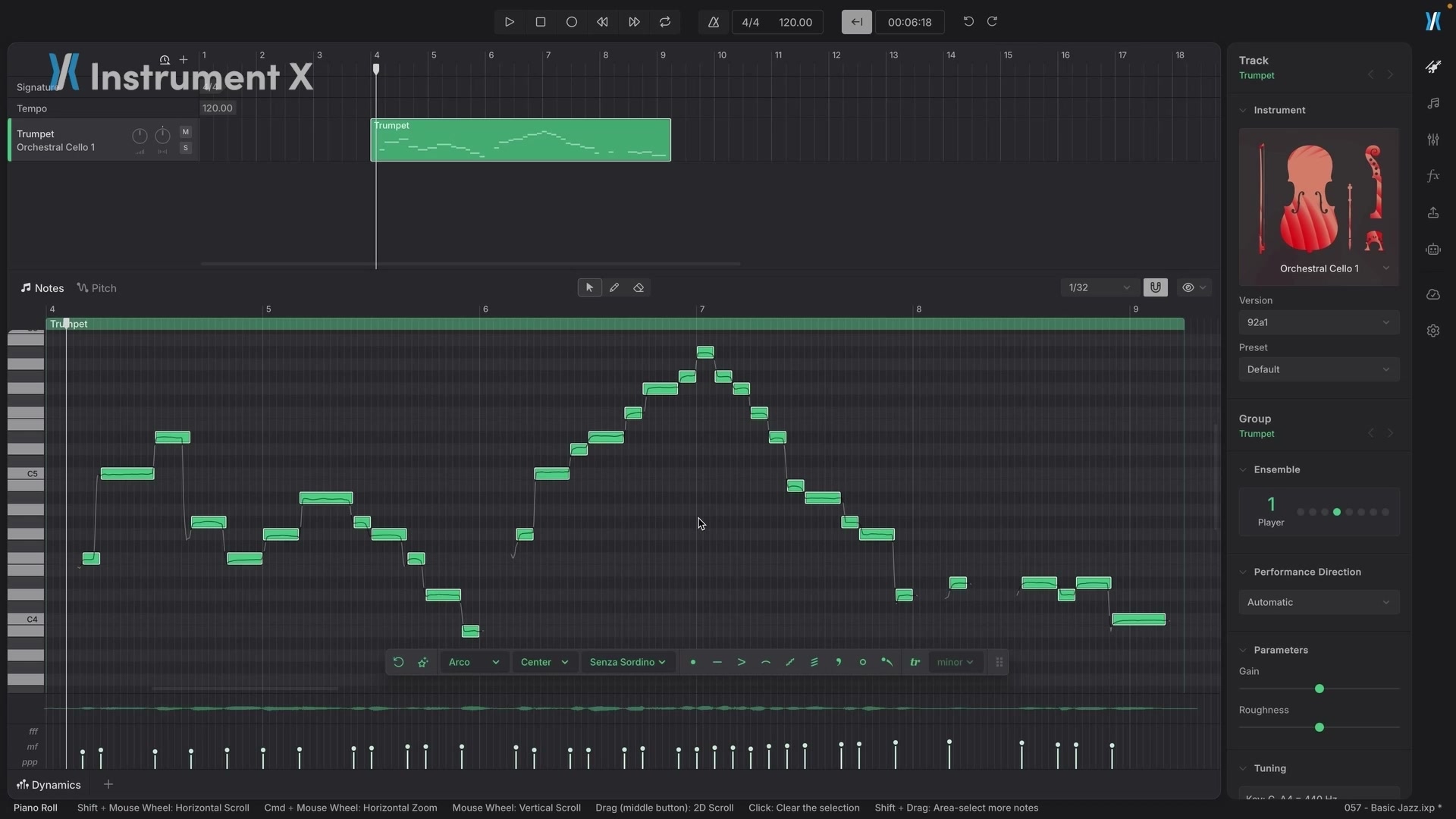The image size is (1456, 819).
Task: Open the Performance Direction Automatic dropdown
Action: coord(1319,603)
